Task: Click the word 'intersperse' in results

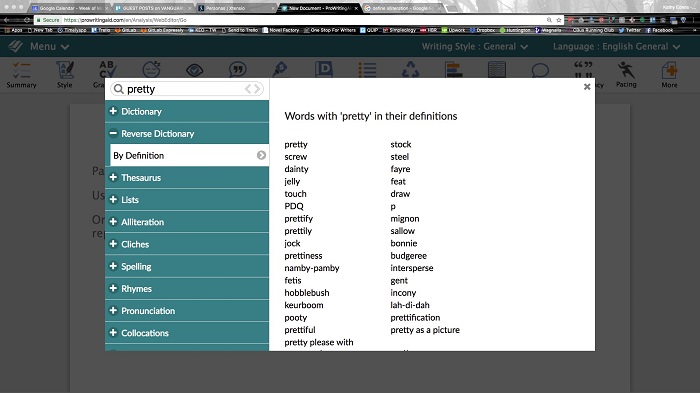Action: click(412, 268)
